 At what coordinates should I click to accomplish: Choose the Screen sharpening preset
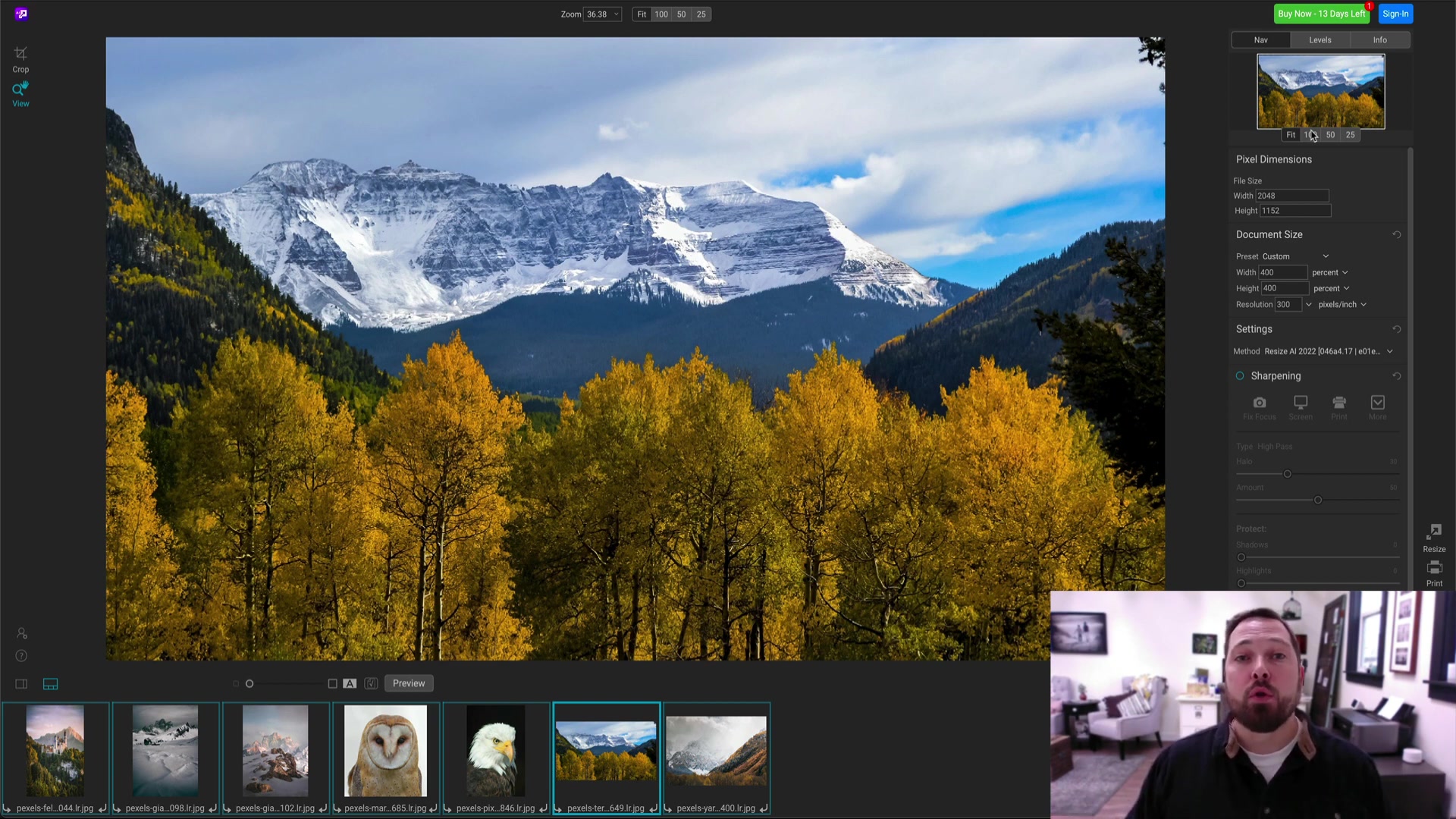[1301, 407]
